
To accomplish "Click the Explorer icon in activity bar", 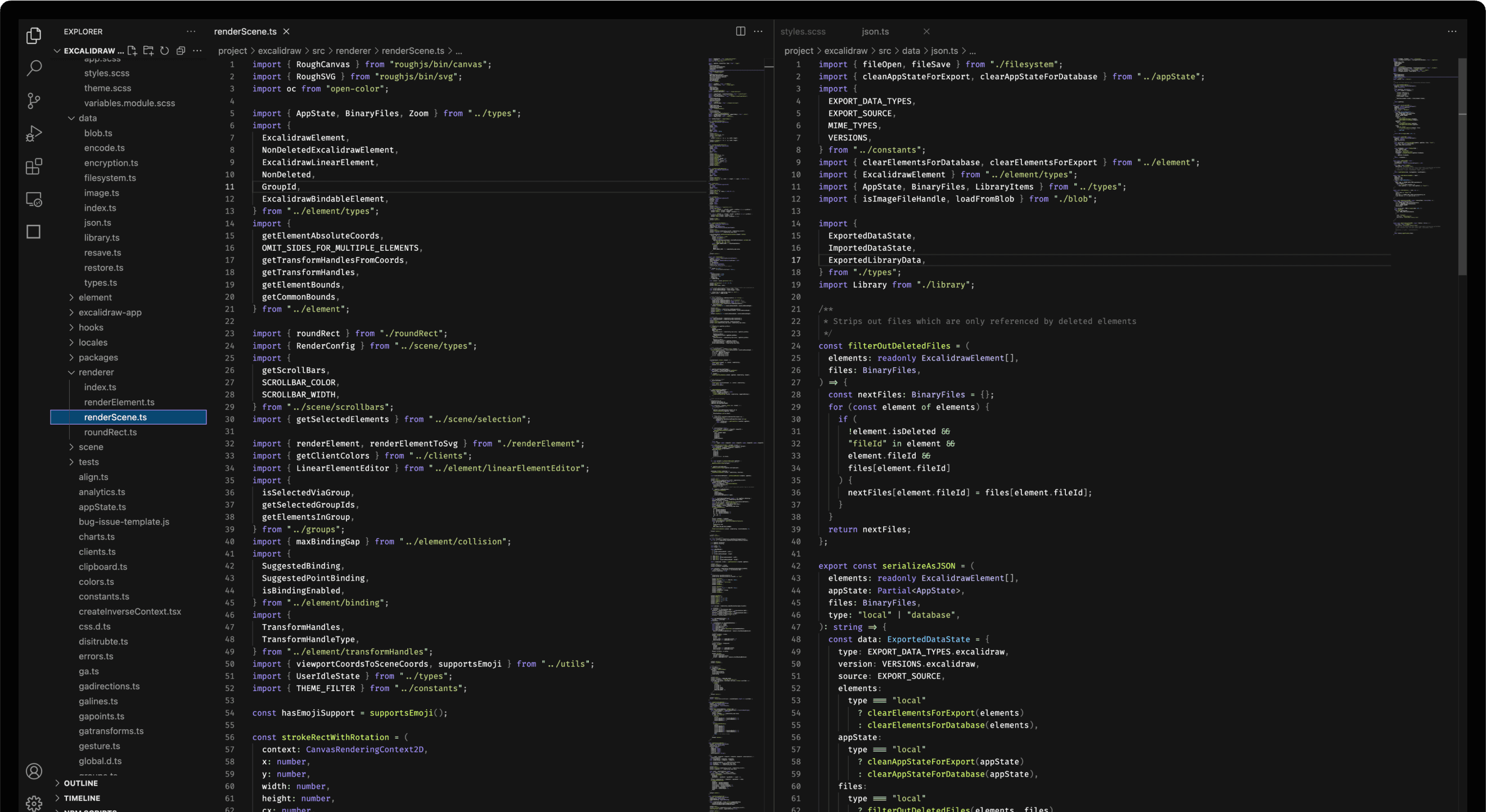I will coord(31,36).
